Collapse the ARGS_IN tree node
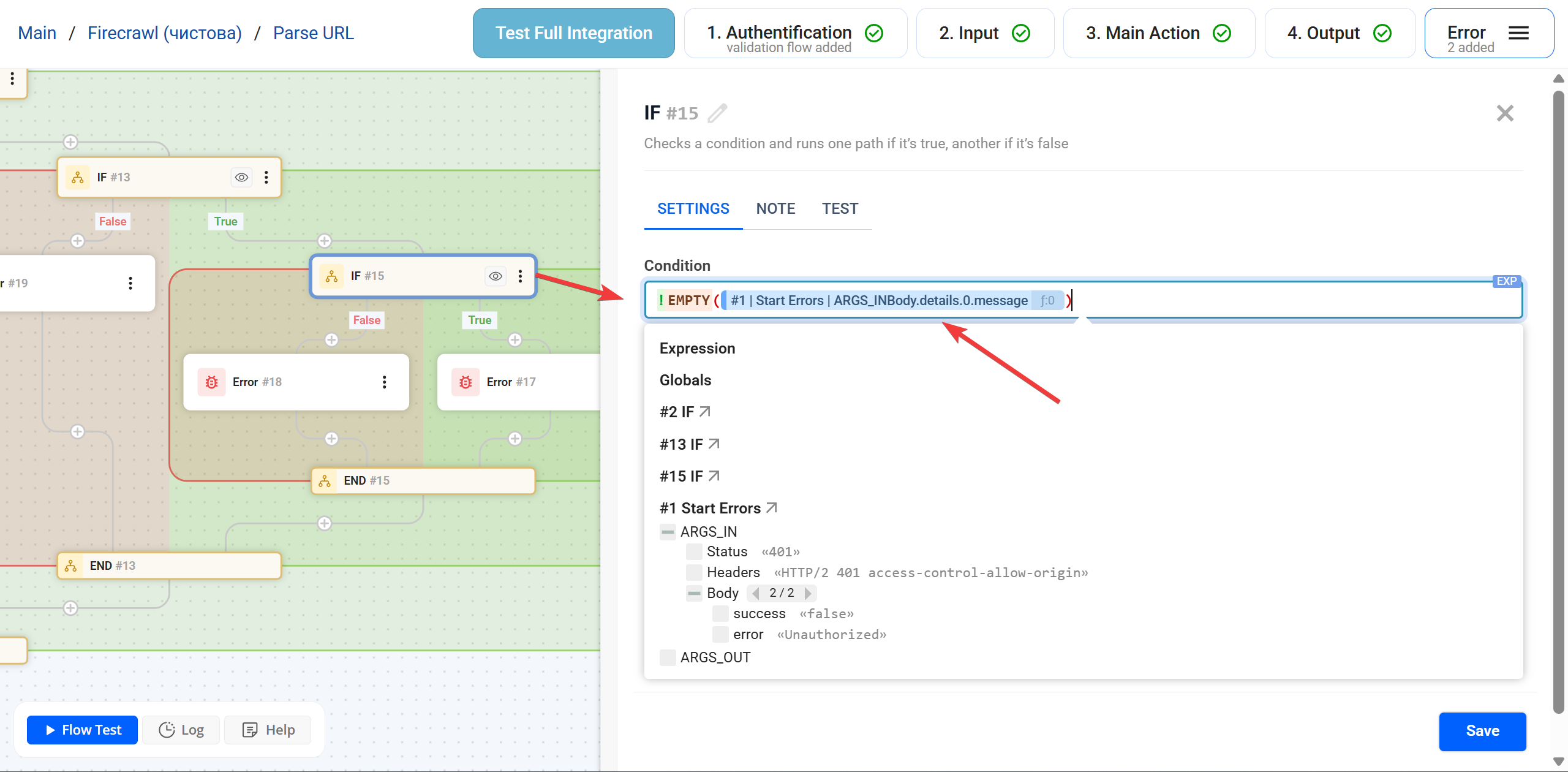Screen dimensions: 1568x772 pyautogui.click(x=668, y=532)
